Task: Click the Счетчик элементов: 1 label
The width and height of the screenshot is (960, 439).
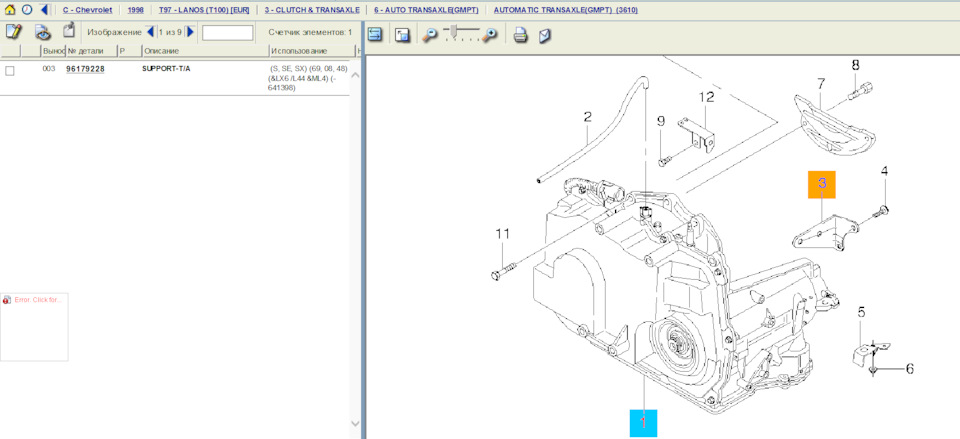Action: click(310, 32)
